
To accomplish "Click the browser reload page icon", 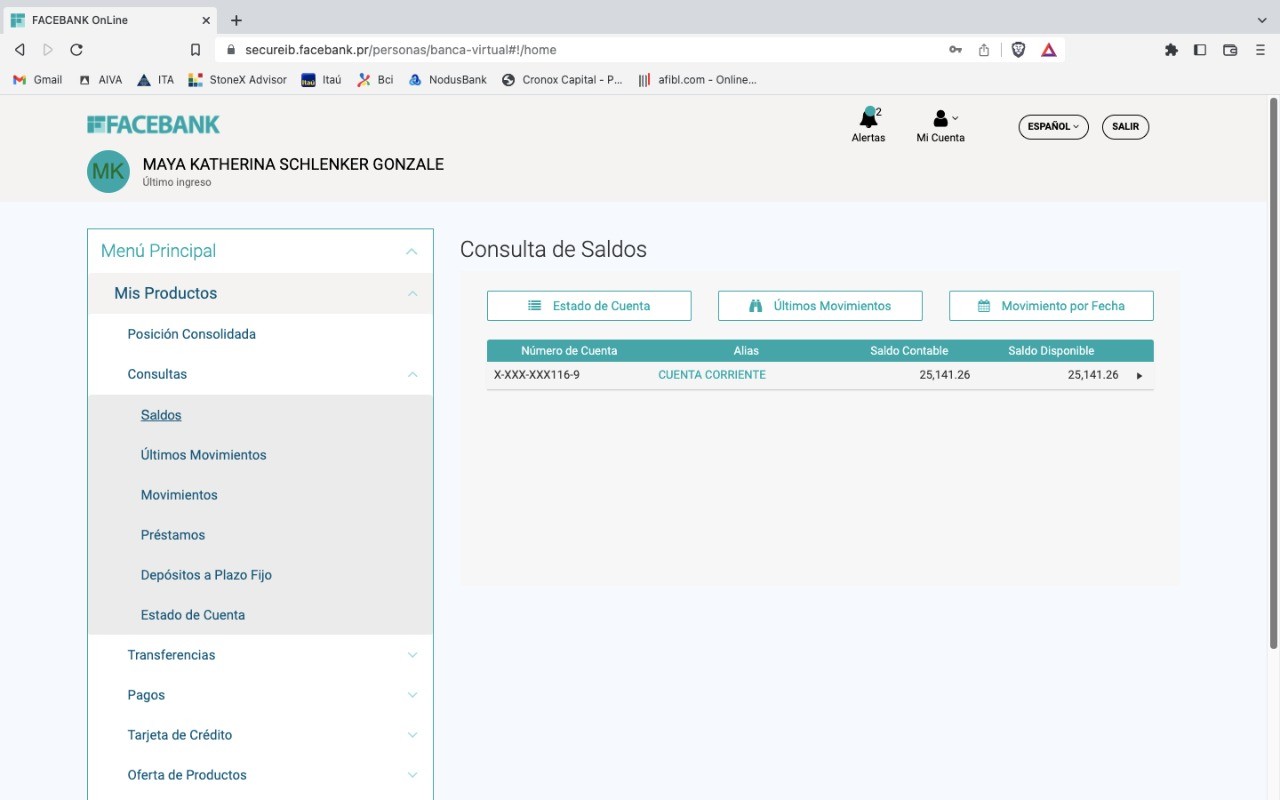I will point(76,50).
